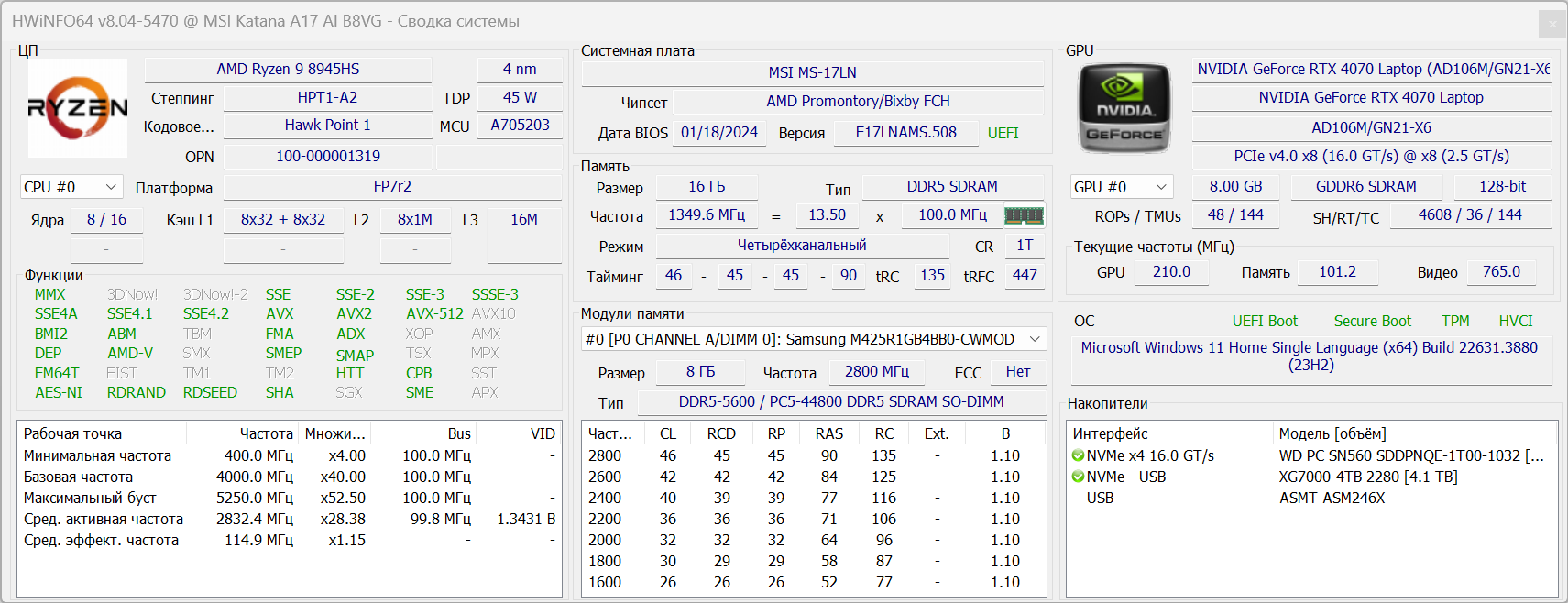Viewport: 1568px width, 603px height.
Task: Open the GPU #0 selector dropdown
Action: (x=1122, y=187)
